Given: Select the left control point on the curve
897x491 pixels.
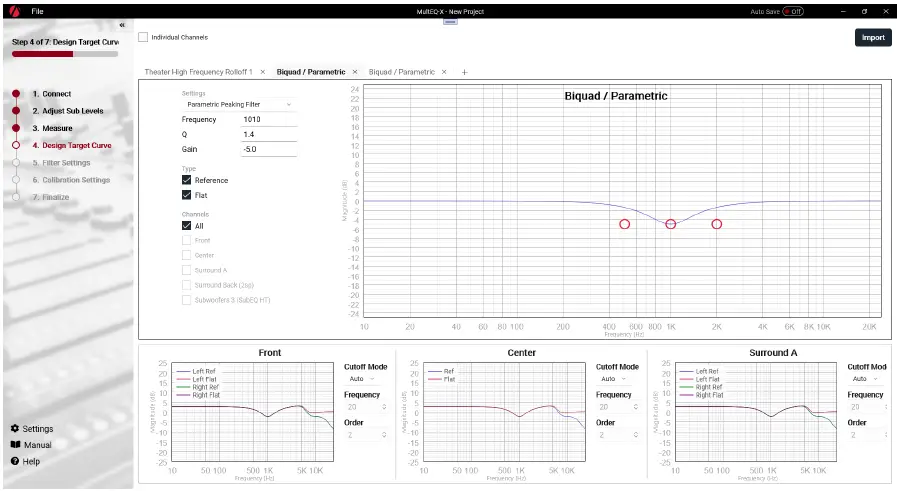Looking at the screenshot, I should [x=625, y=224].
